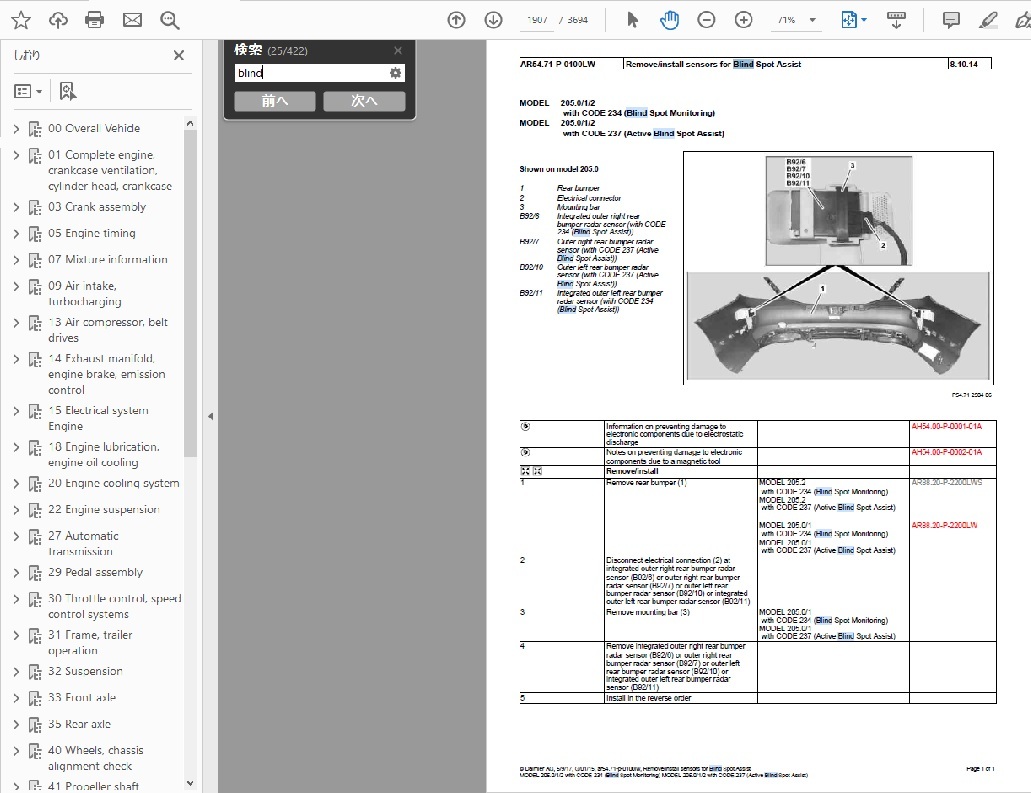Click the next result button 次へ
This screenshot has width=1031, height=793.
pyautogui.click(x=364, y=101)
